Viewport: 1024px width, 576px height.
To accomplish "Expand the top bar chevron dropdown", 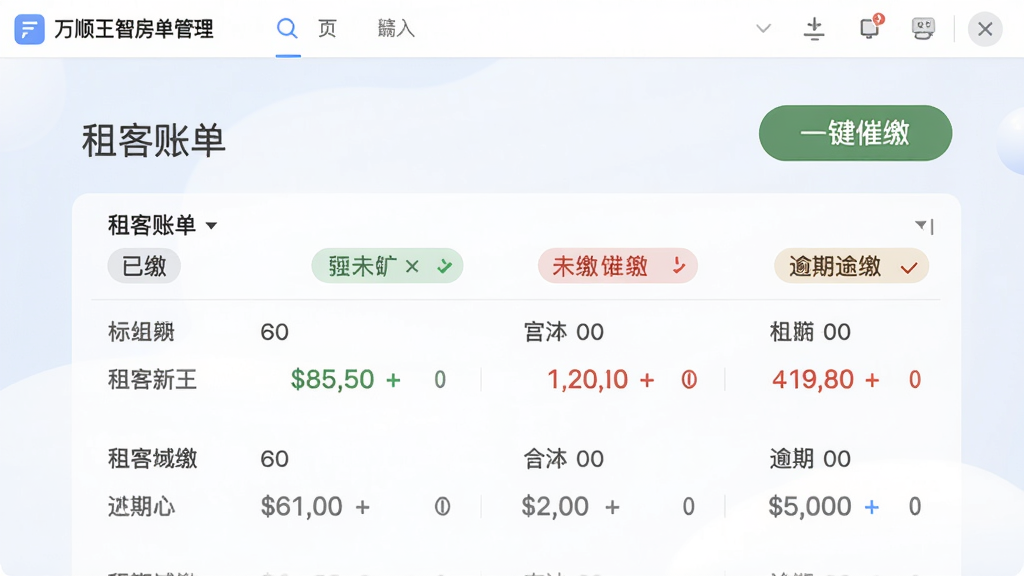I will tap(763, 28).
